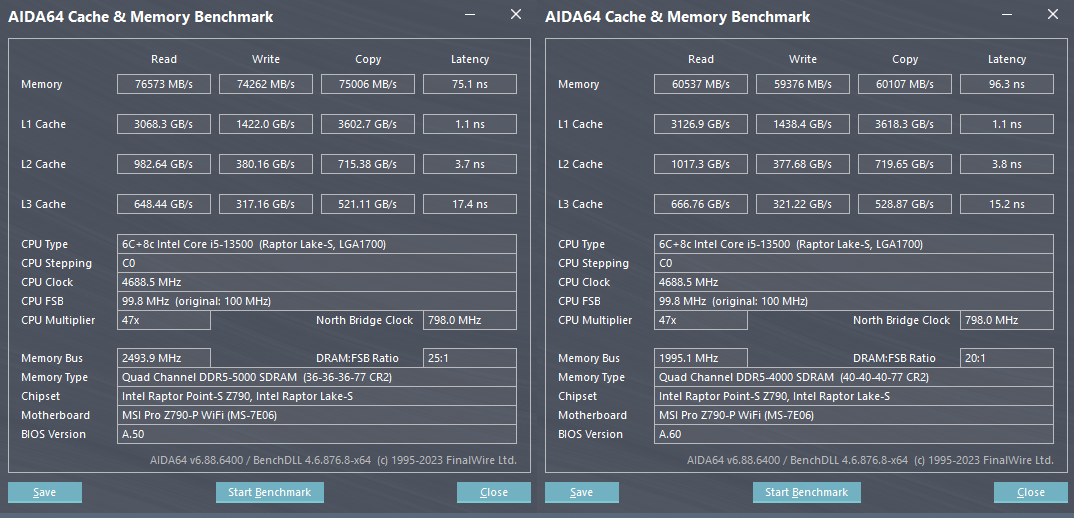Click DRAM:FSB Ratio field showing 20:1
1074x518 pixels.
pos(1006,358)
